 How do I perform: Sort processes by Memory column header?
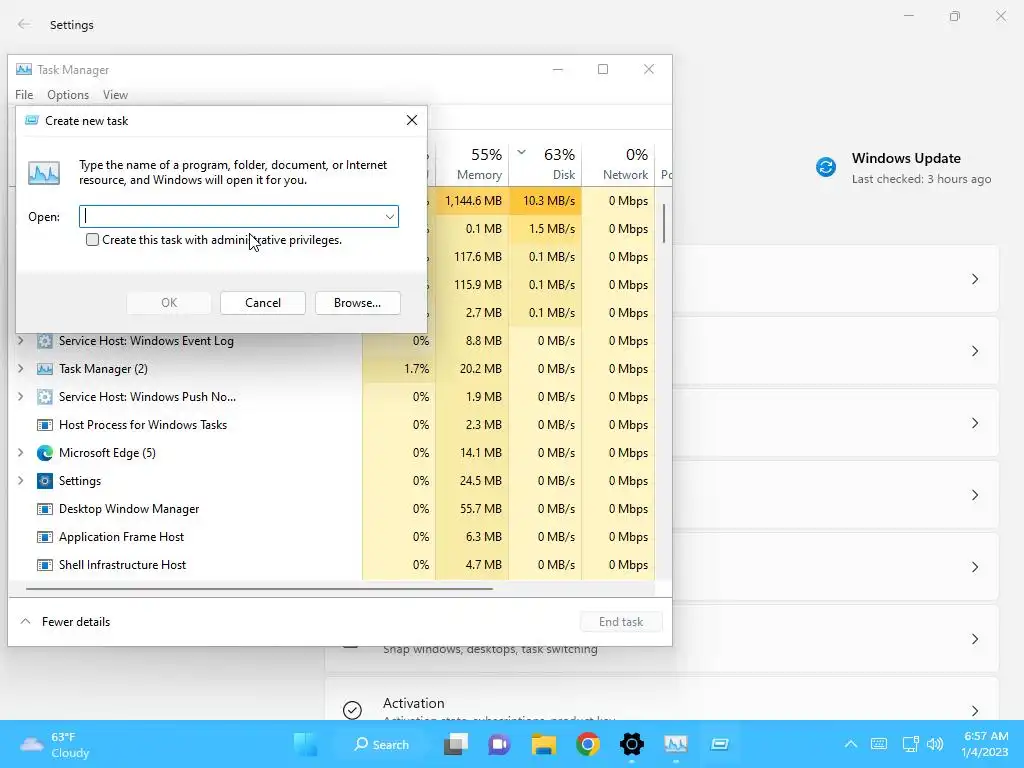(472, 164)
